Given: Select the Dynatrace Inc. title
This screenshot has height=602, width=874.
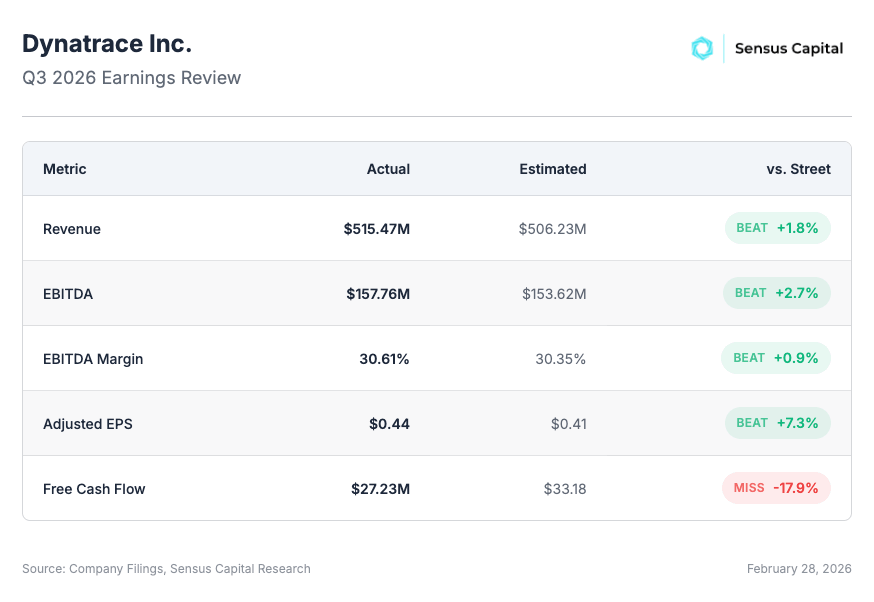Looking at the screenshot, I should click(107, 43).
